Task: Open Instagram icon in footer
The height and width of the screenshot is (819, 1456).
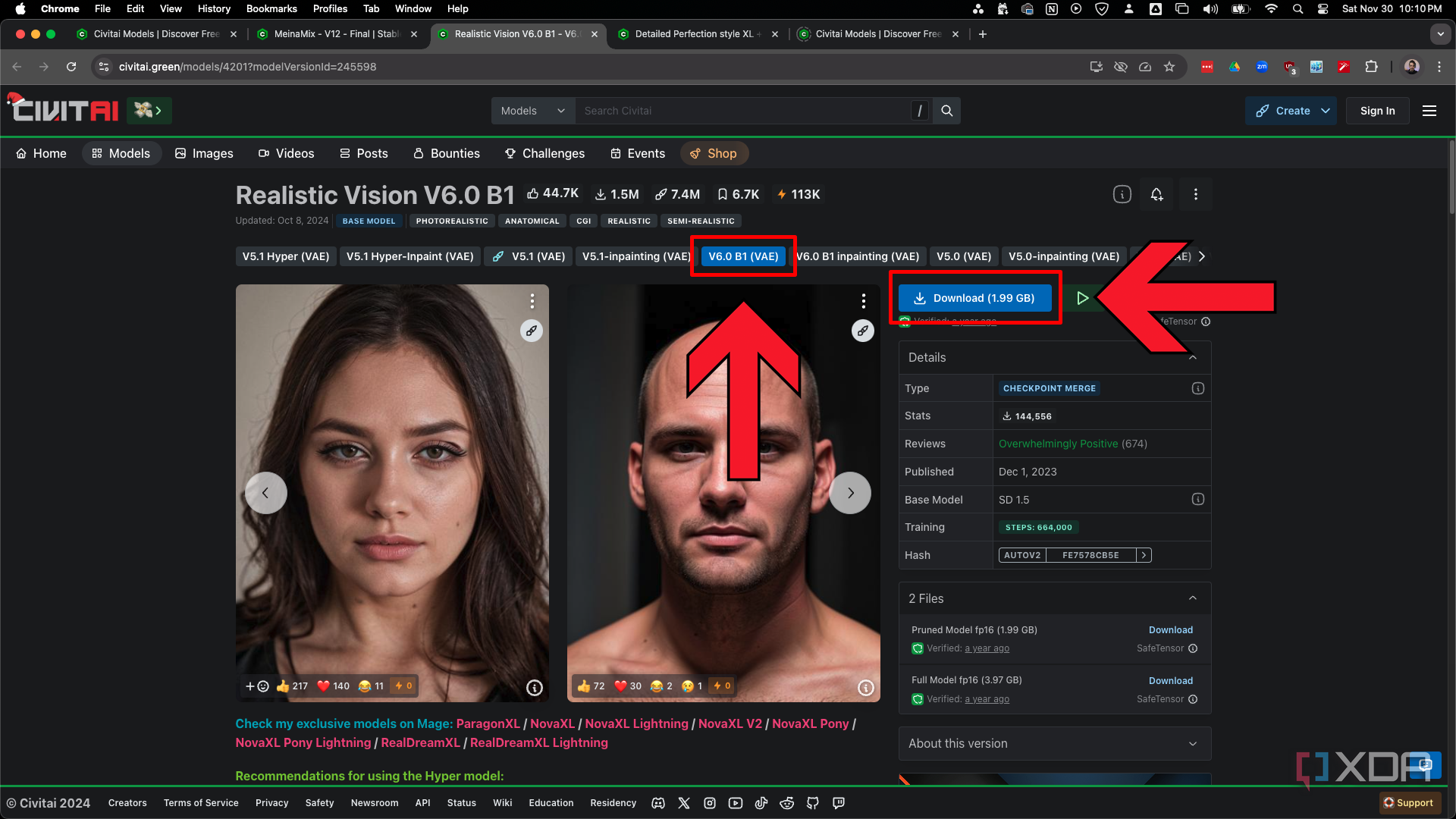Action: [x=710, y=803]
